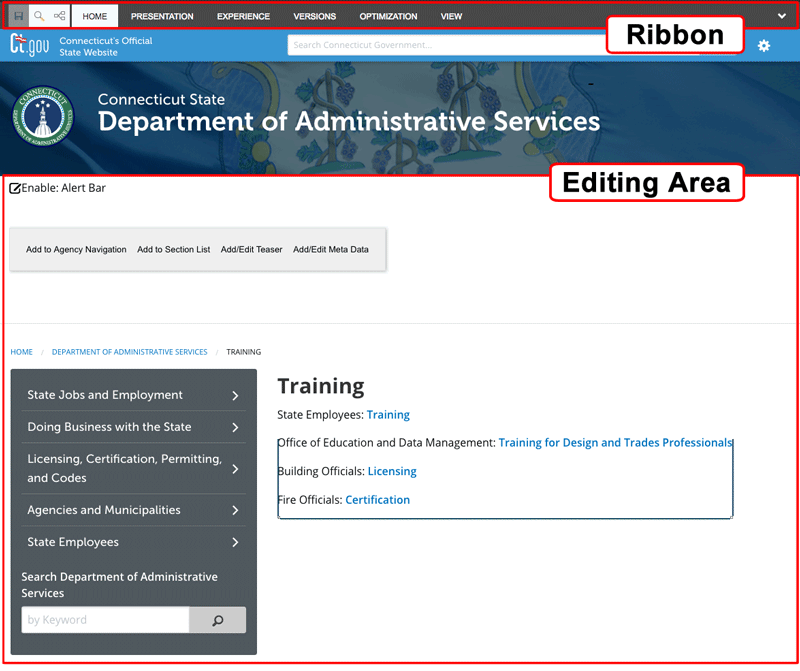Click the CT.gov logo

29,45
